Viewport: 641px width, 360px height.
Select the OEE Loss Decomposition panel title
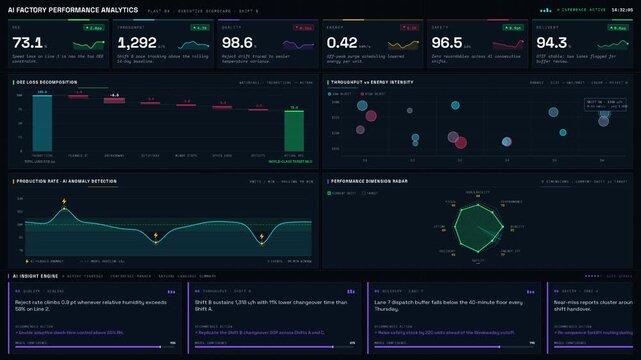(x=47, y=82)
